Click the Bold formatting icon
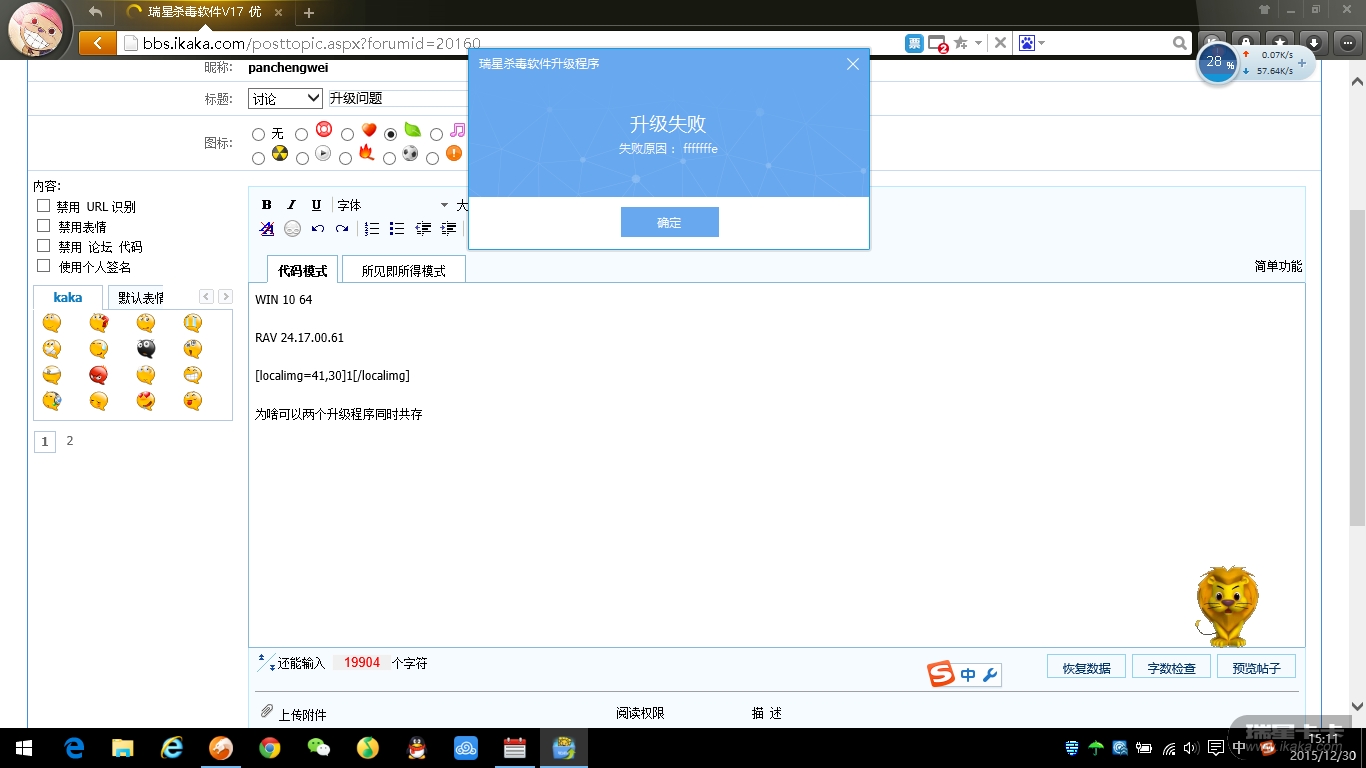 click(267, 205)
